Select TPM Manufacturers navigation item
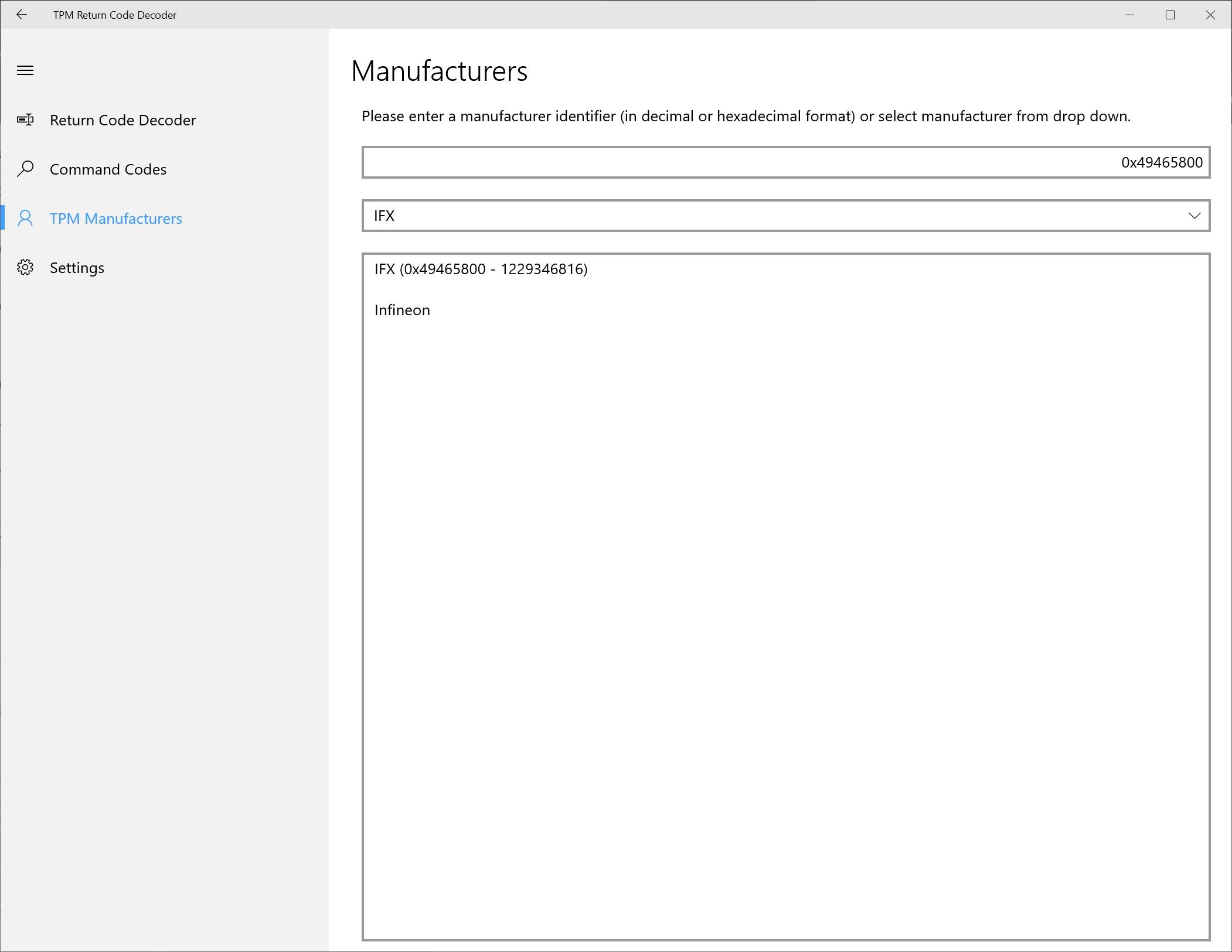Viewport: 1232px width, 952px height. coord(115,219)
